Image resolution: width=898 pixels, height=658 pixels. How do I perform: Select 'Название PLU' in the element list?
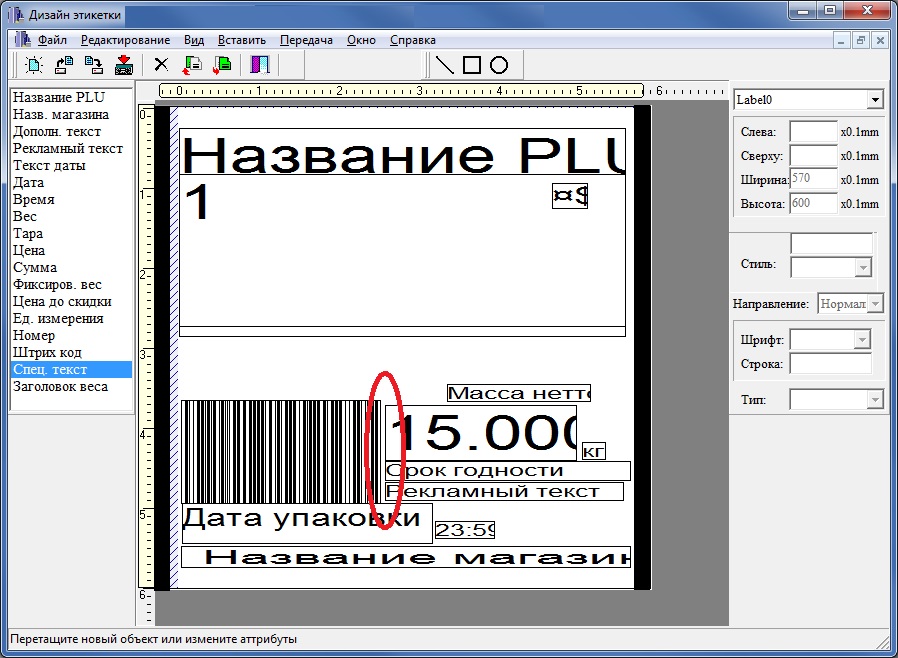tap(57, 97)
